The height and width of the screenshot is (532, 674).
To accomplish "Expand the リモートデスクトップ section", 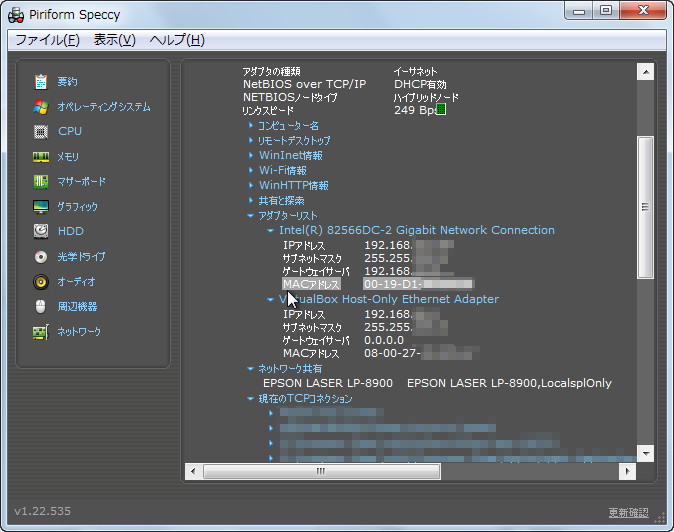I will pos(251,140).
